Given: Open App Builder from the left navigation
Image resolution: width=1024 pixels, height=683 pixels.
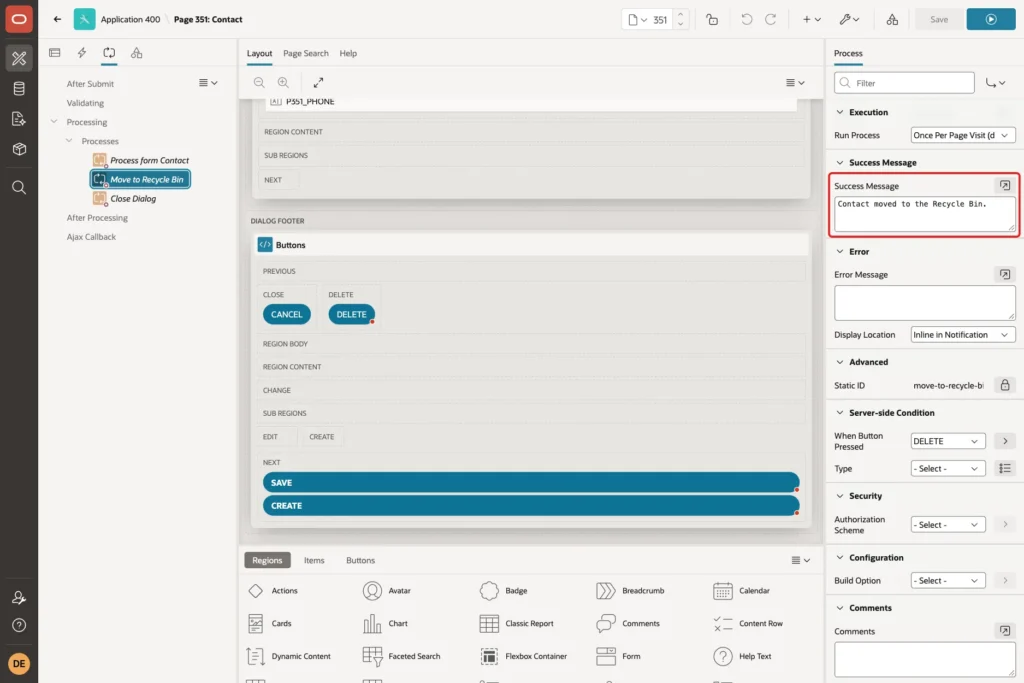Looking at the screenshot, I should [x=19, y=58].
